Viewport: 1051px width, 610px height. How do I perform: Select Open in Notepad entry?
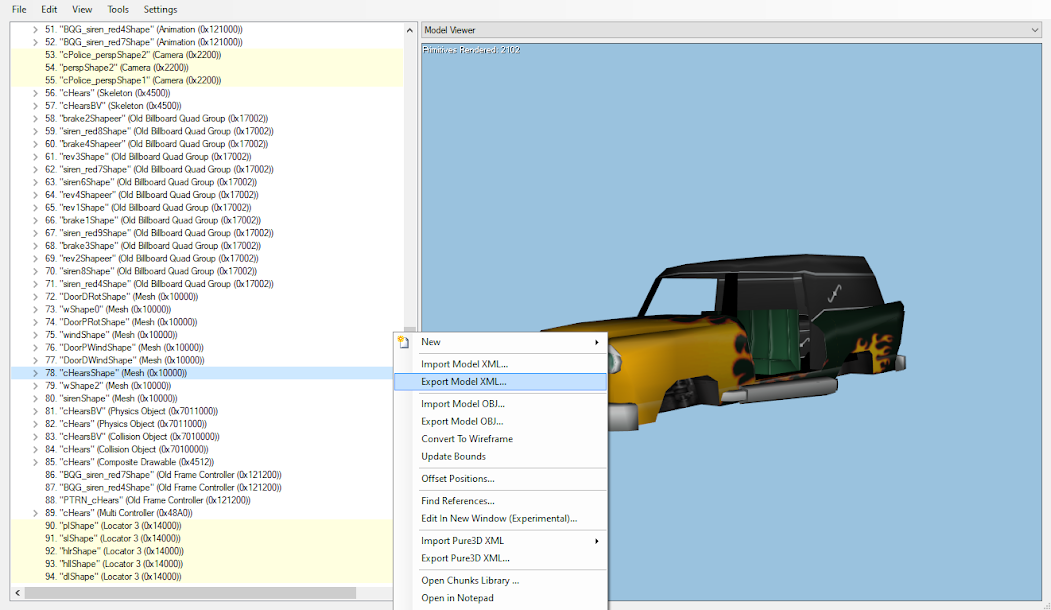457,598
